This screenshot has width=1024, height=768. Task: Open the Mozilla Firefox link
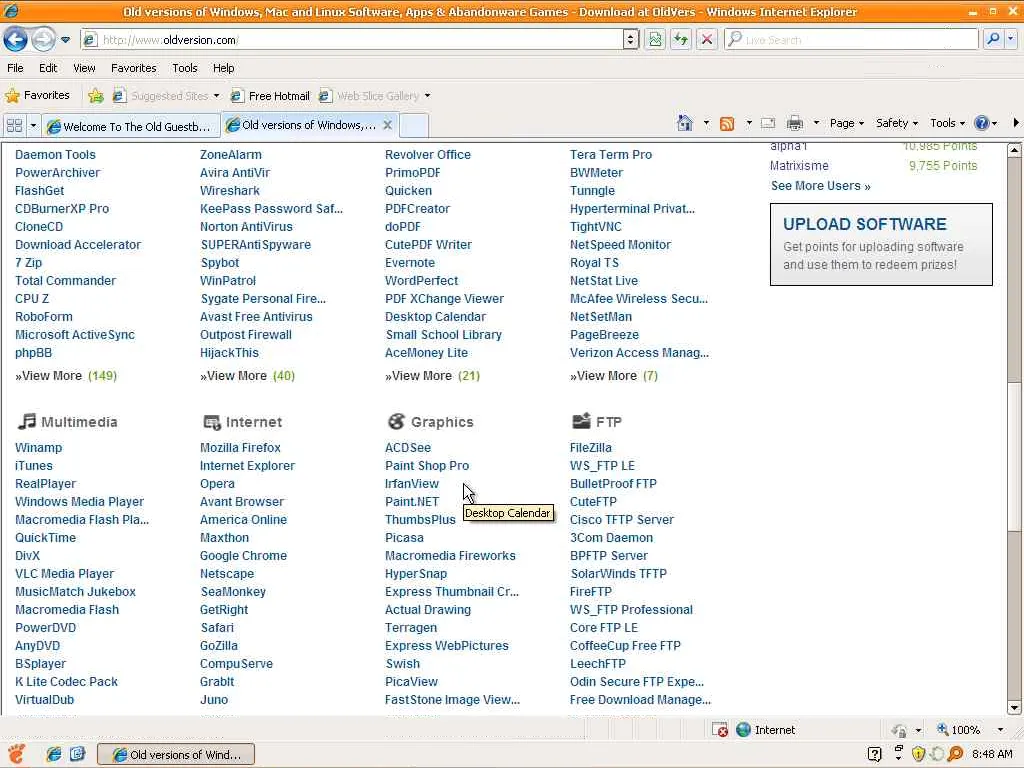pos(240,448)
